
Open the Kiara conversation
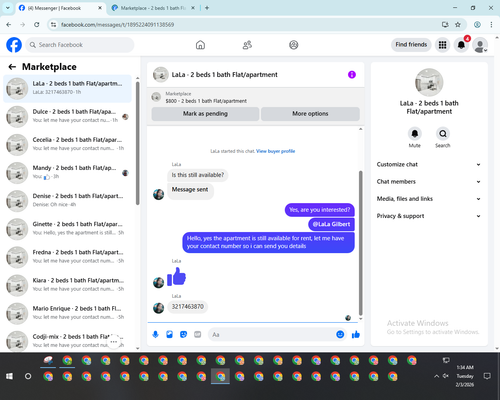click(67, 285)
